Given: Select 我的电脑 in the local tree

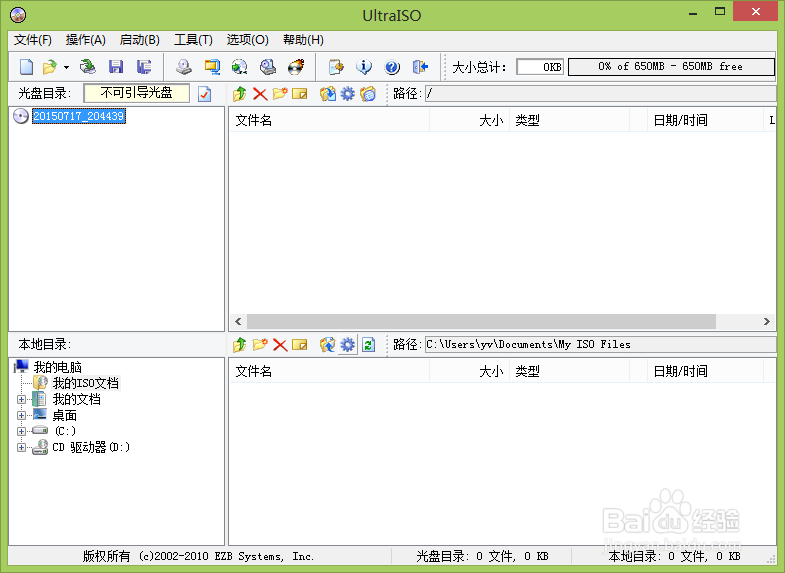Looking at the screenshot, I should (x=58, y=367).
